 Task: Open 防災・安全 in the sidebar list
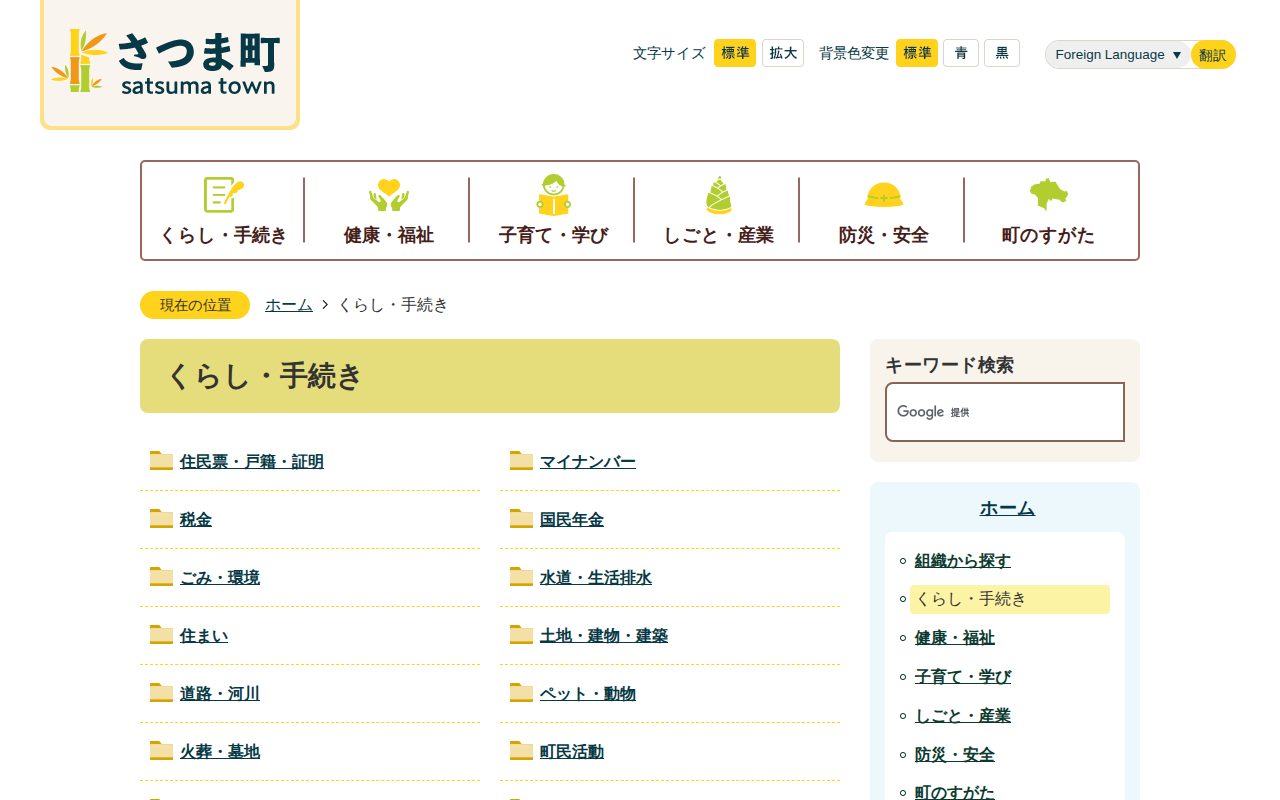point(955,755)
